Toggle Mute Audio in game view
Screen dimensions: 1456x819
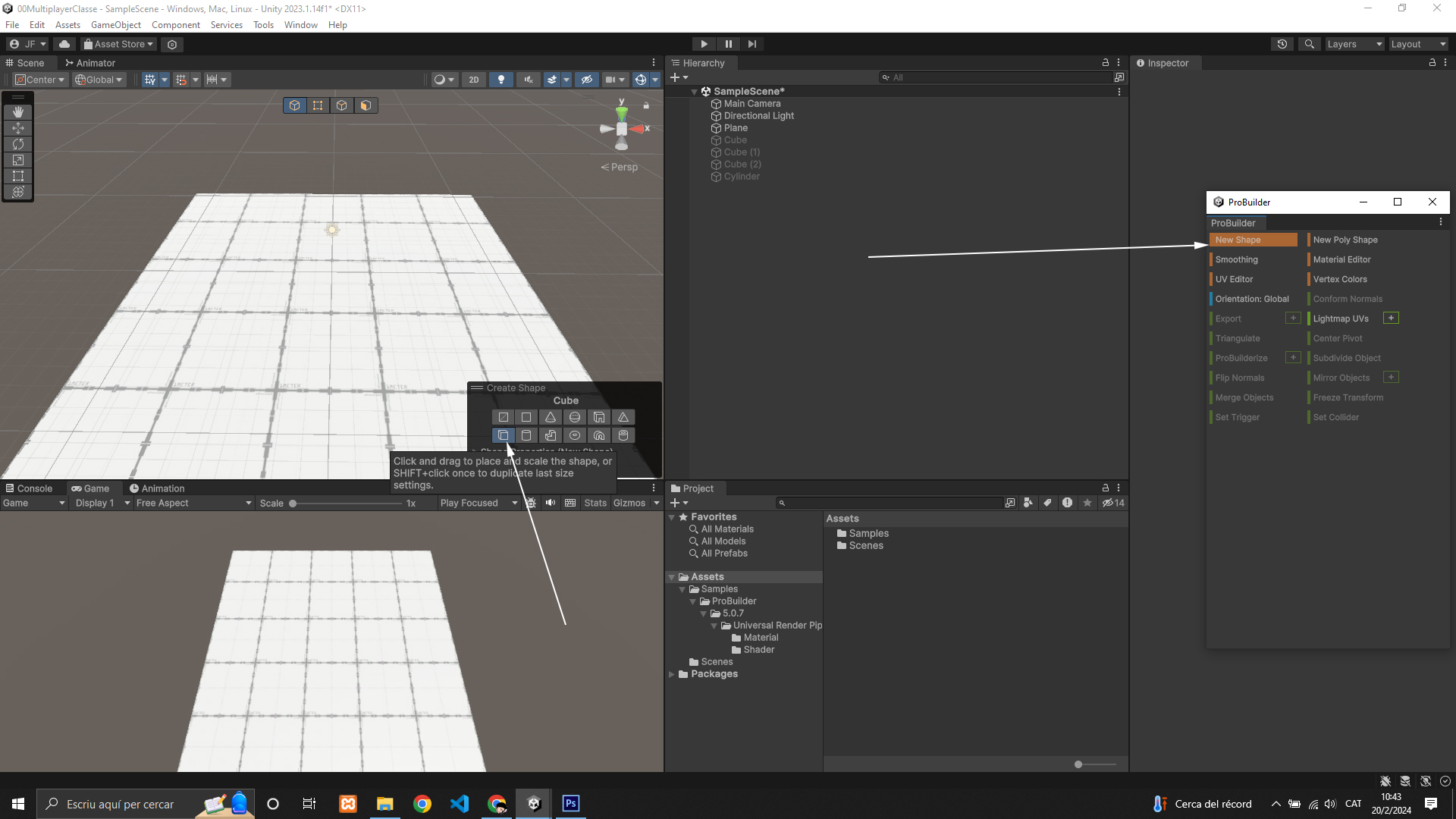[x=551, y=503]
